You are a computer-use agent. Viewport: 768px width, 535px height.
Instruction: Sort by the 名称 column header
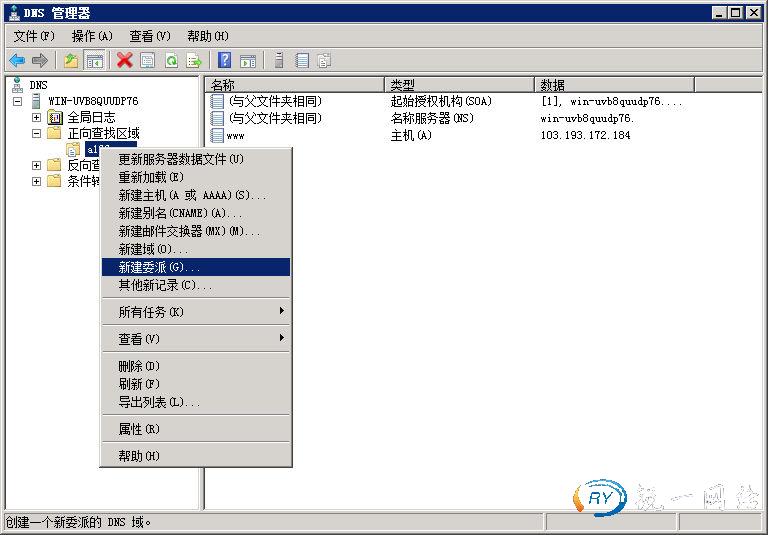click(x=294, y=85)
